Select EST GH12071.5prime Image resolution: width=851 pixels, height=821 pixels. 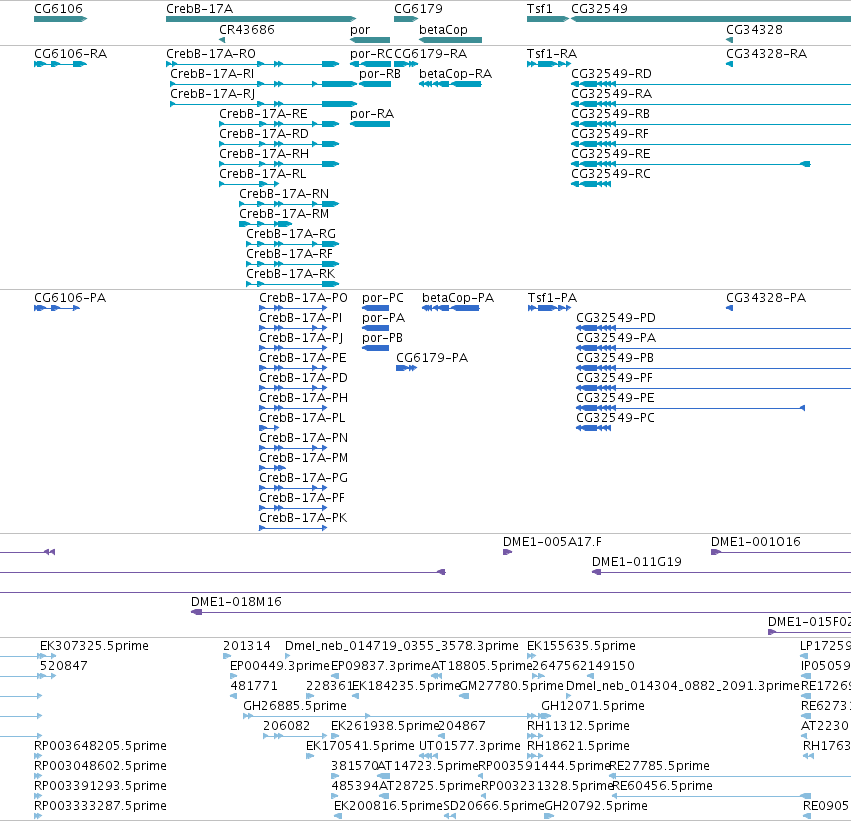(x=593, y=706)
